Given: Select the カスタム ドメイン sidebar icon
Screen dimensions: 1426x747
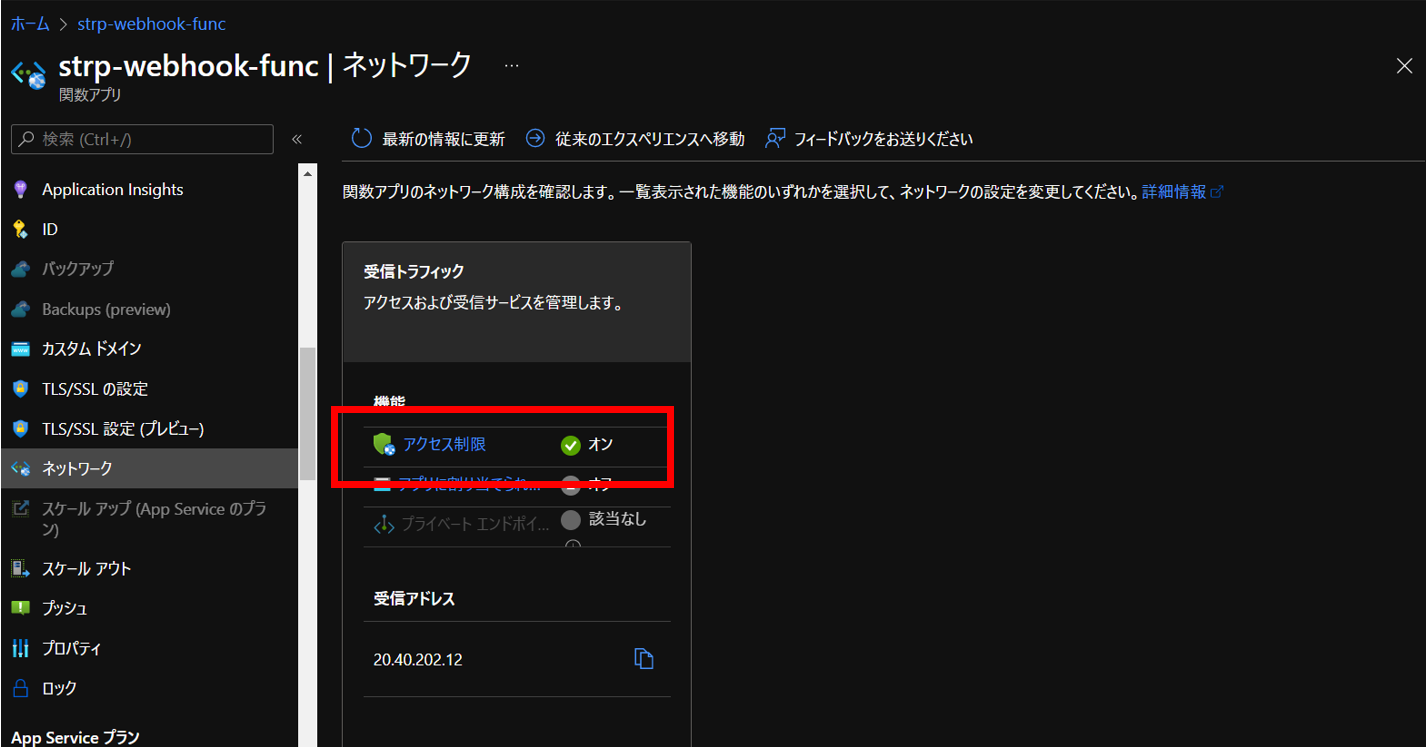Looking at the screenshot, I should (x=20, y=348).
